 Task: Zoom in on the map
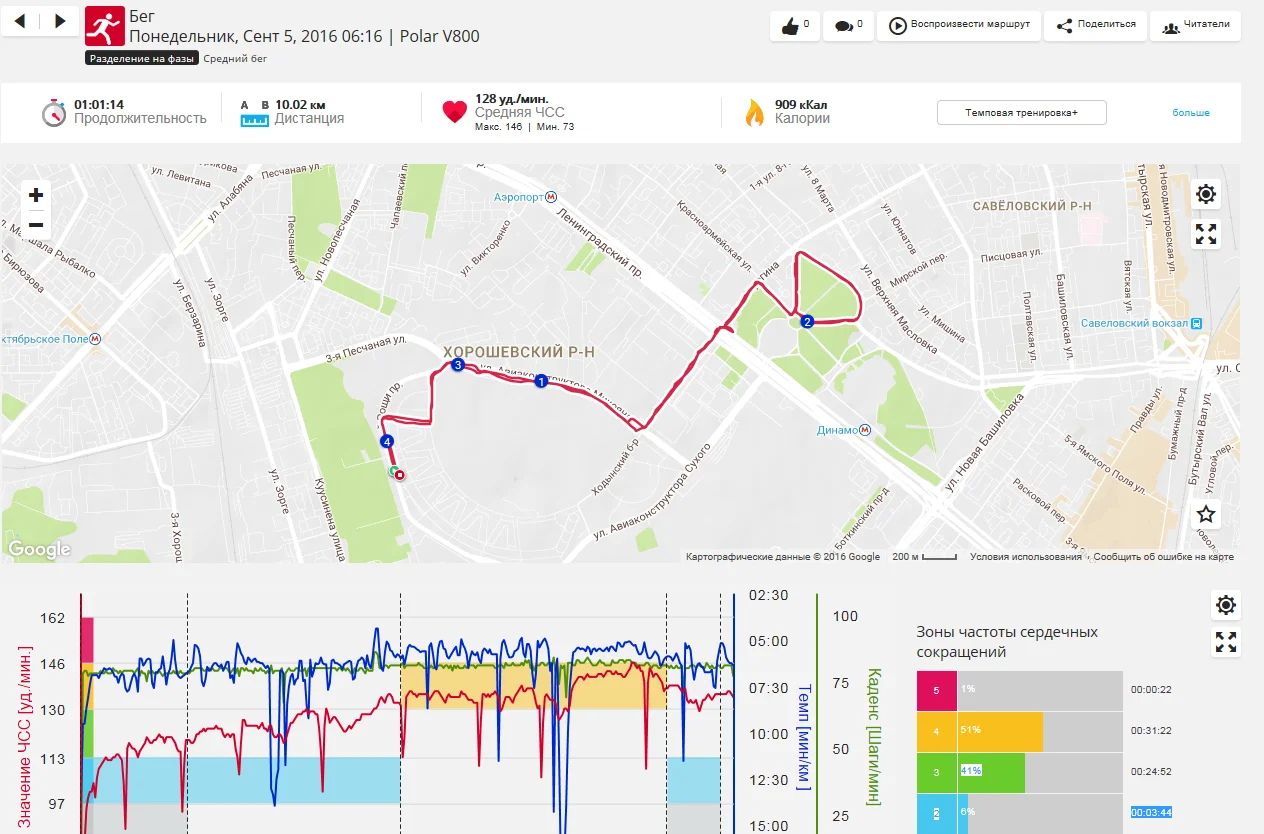point(36,195)
